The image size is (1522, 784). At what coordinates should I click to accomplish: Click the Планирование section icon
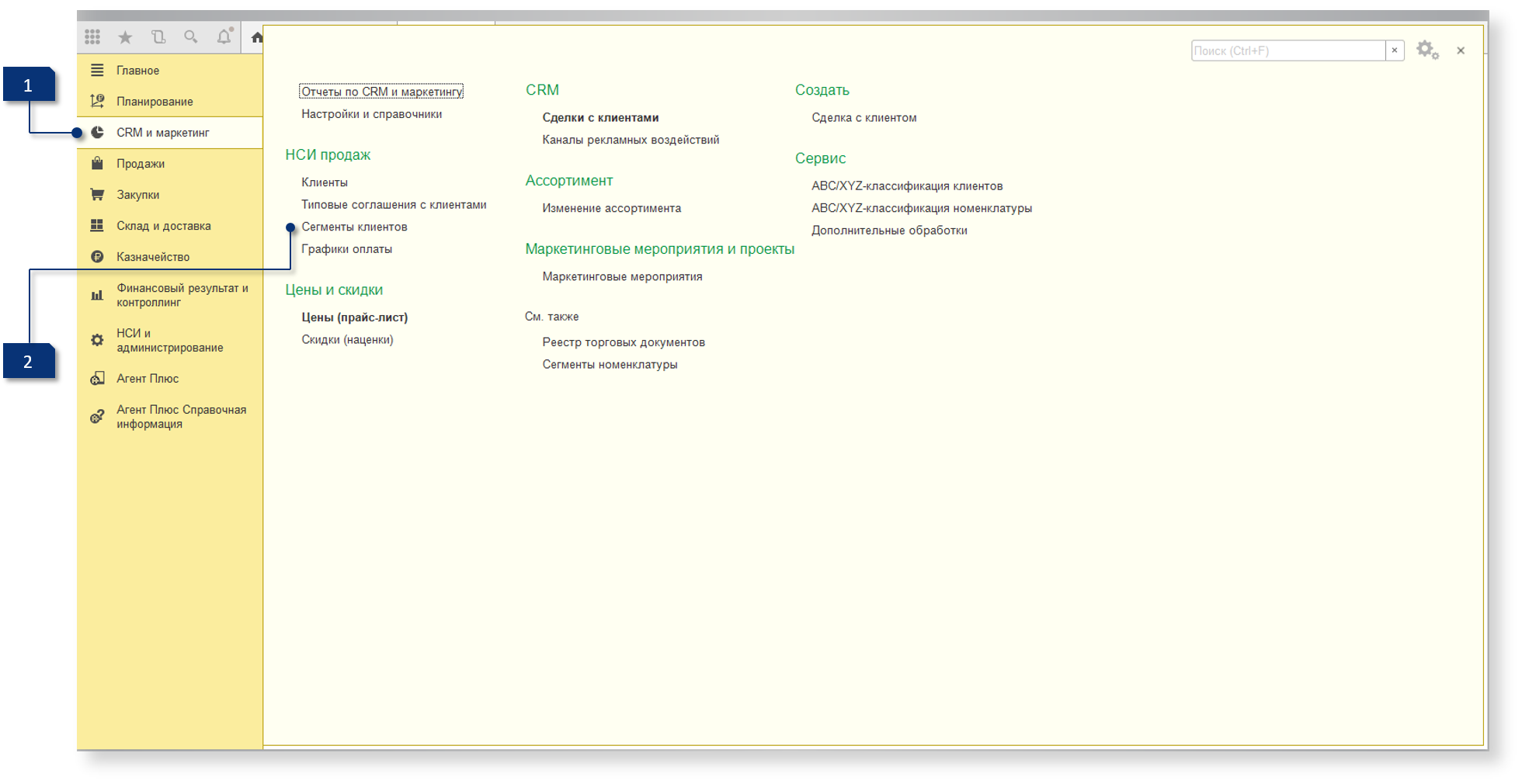point(97,101)
